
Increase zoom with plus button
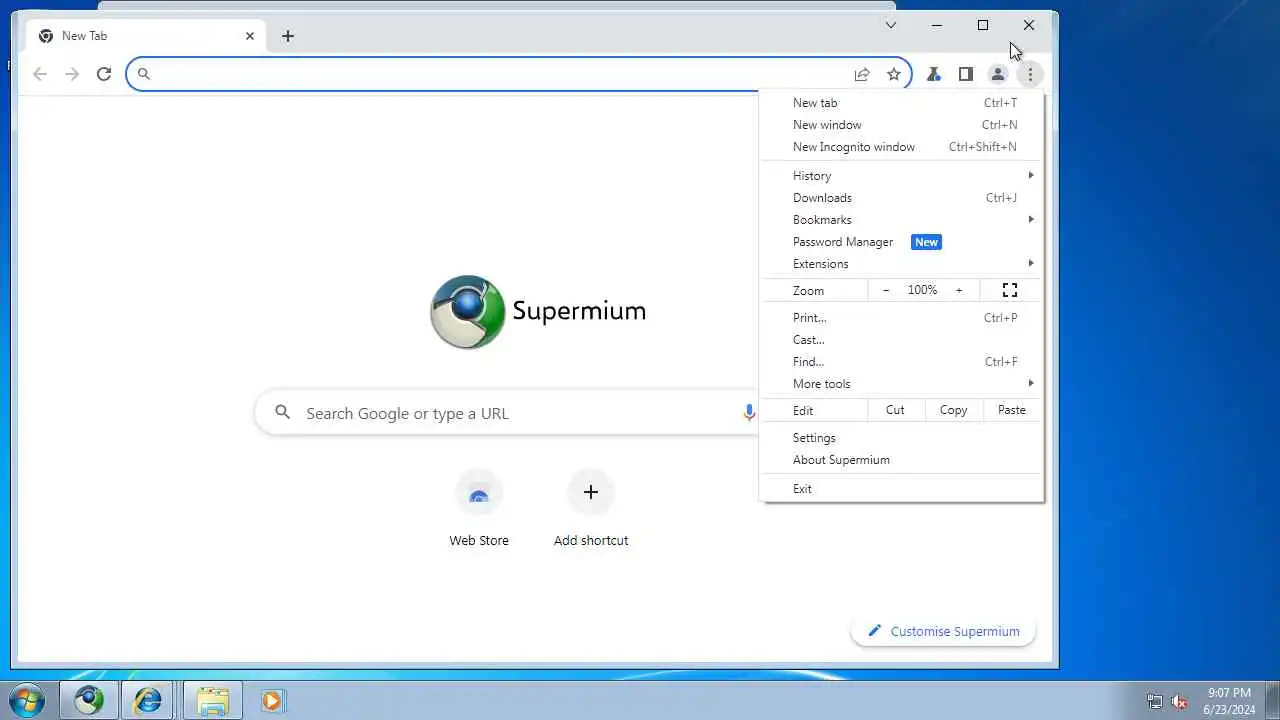[959, 290]
